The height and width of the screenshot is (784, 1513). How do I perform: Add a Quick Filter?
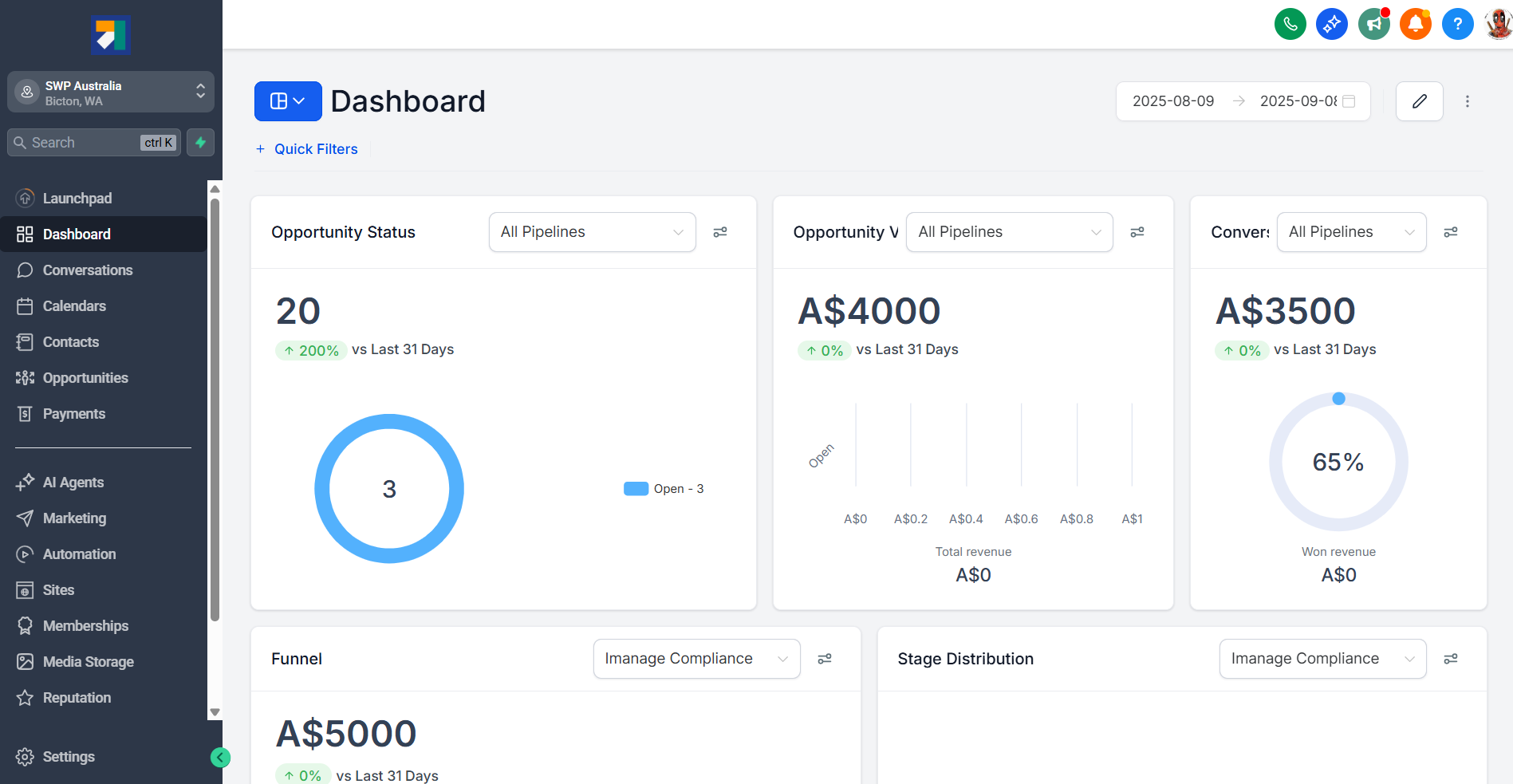306,149
